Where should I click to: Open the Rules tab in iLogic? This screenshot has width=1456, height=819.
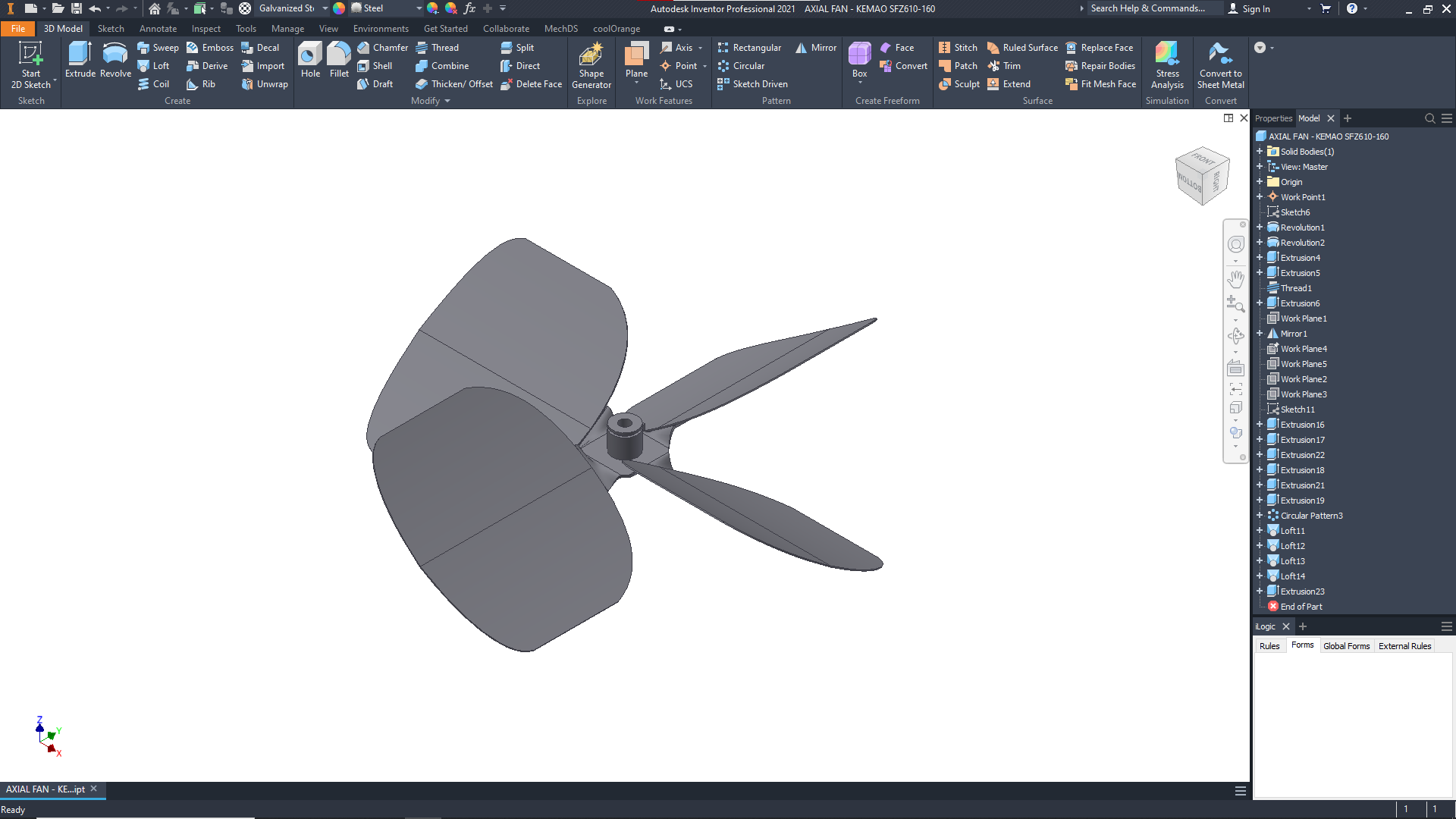click(x=1269, y=646)
